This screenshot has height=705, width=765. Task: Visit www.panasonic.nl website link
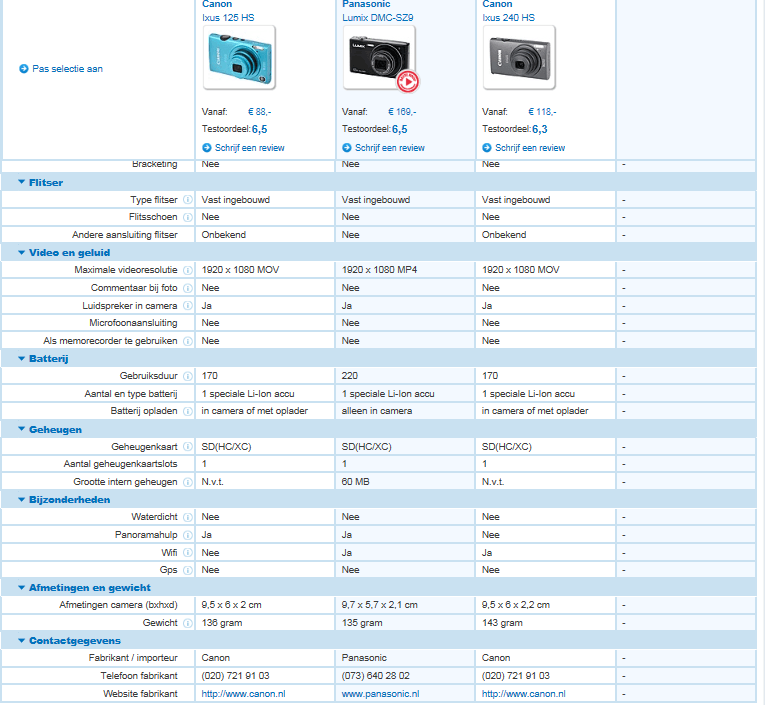coord(380,694)
